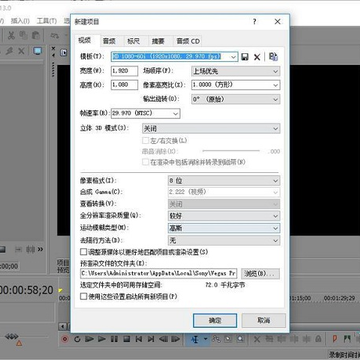Toggle 左/右交换 swap left/right checkbox
360x360 pixels.
click(x=145, y=140)
